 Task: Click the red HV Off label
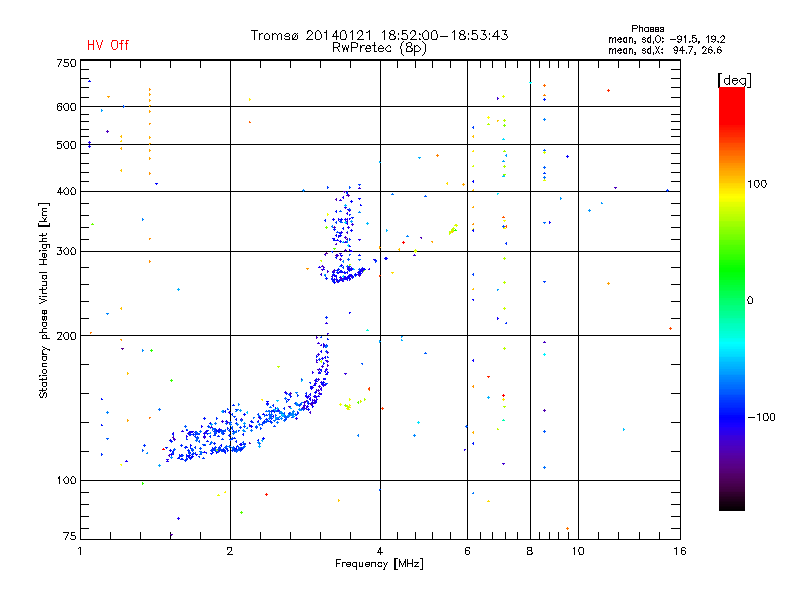coord(108,45)
